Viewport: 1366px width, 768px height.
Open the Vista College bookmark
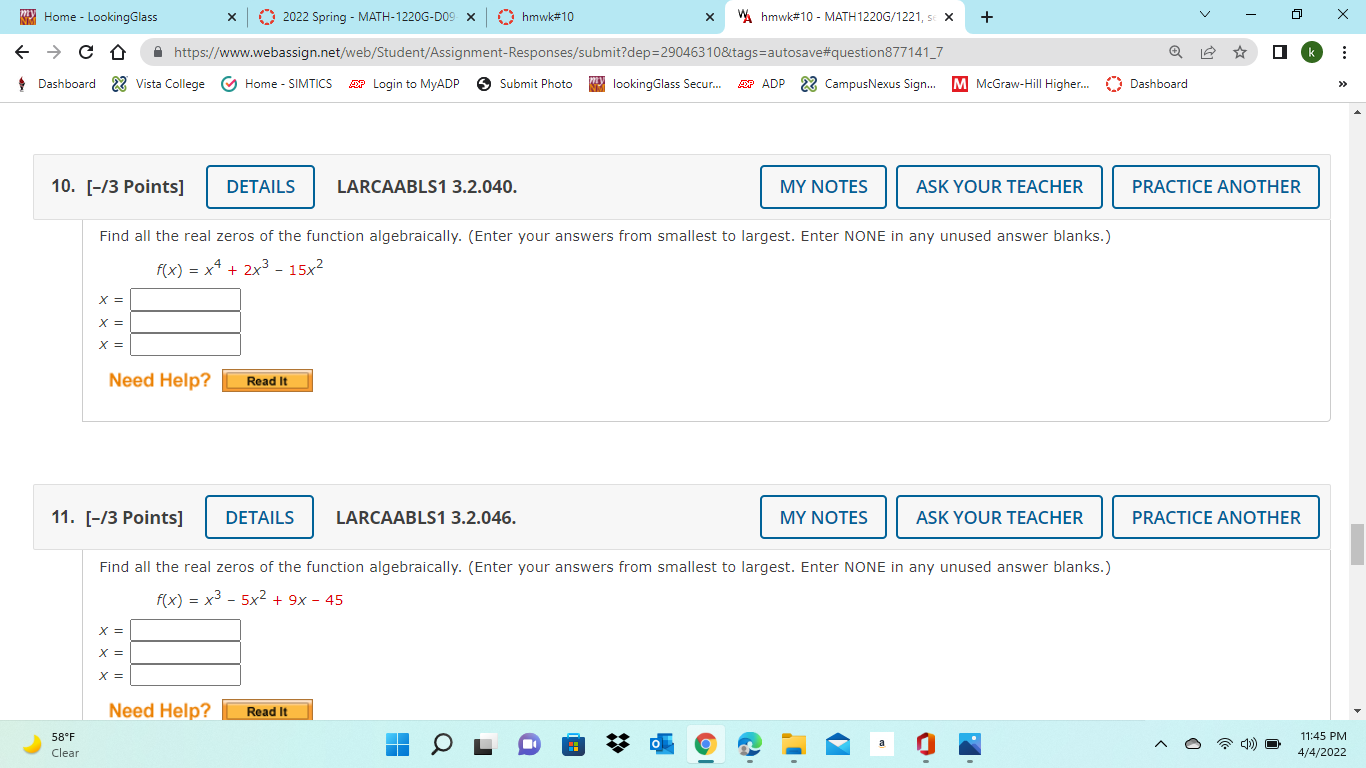coord(158,84)
